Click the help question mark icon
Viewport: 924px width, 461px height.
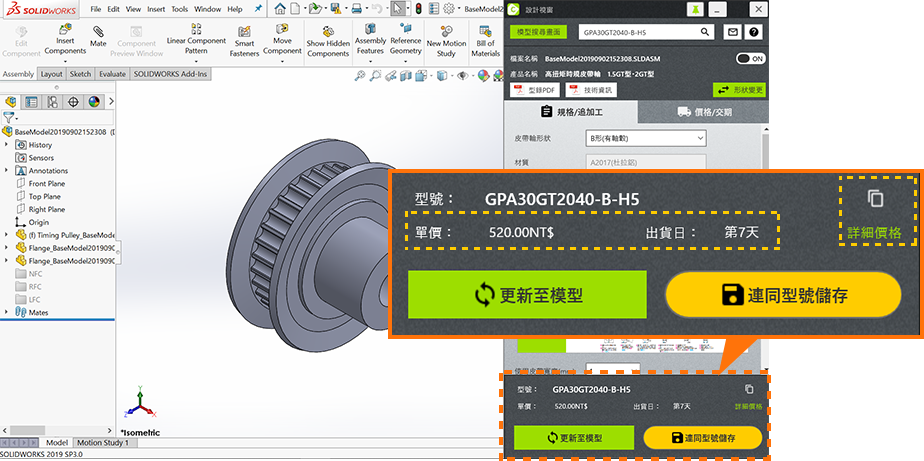tap(754, 32)
